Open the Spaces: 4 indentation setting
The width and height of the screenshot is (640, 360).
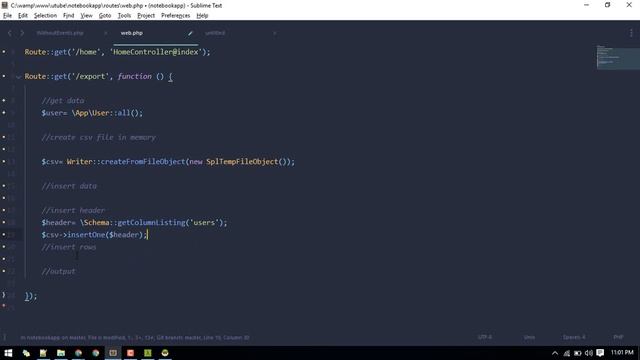pos(574,337)
